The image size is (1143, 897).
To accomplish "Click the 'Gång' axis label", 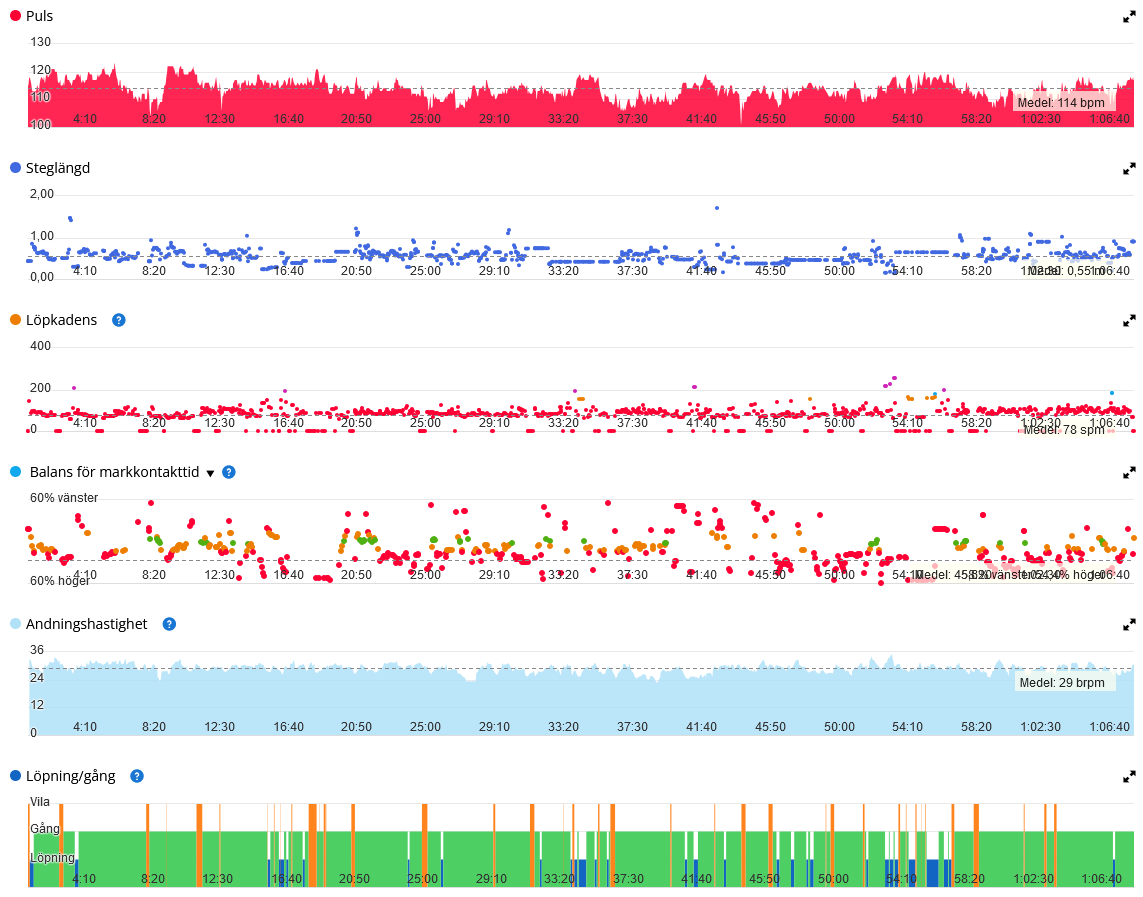I will [x=45, y=829].
